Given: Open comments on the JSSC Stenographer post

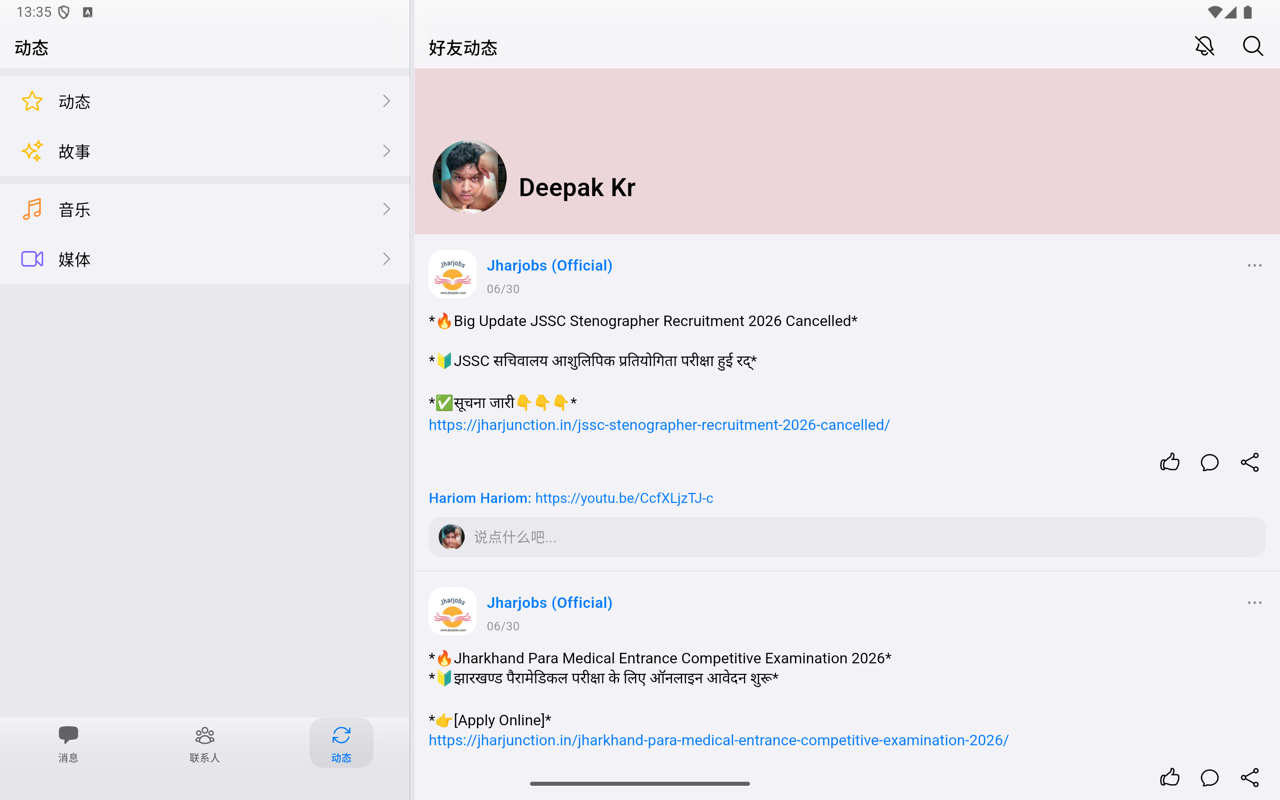Looking at the screenshot, I should pos(1210,462).
